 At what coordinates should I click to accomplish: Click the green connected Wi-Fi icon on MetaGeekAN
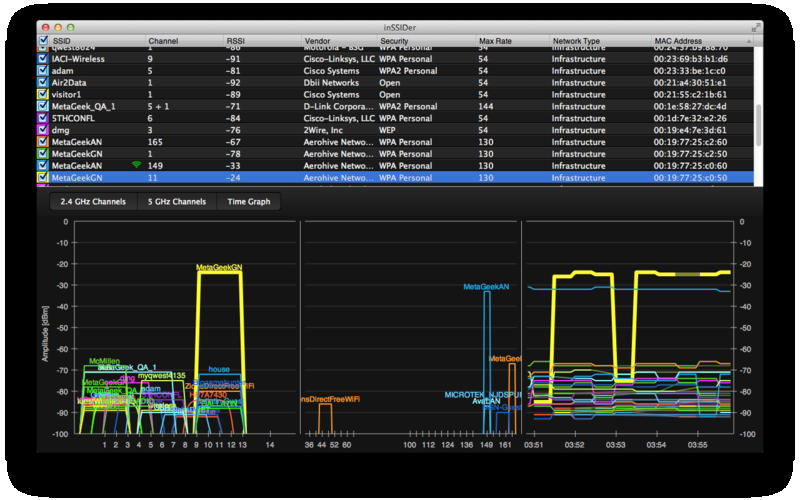136,165
